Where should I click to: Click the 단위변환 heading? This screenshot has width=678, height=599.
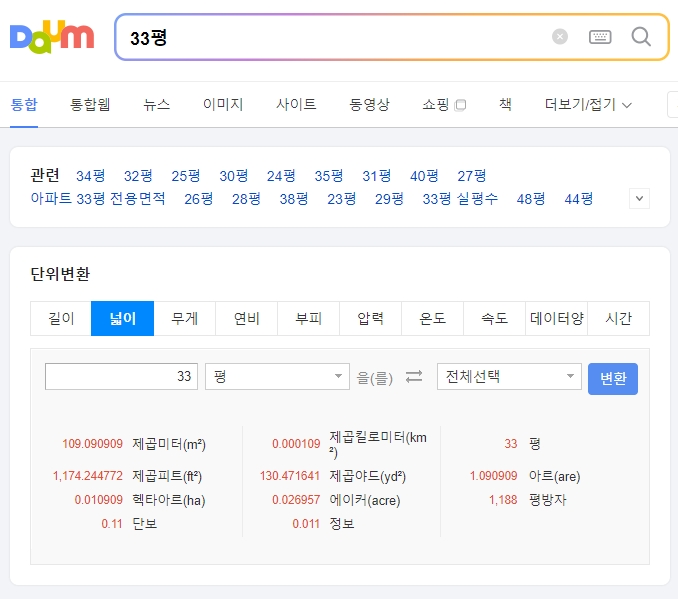60,274
